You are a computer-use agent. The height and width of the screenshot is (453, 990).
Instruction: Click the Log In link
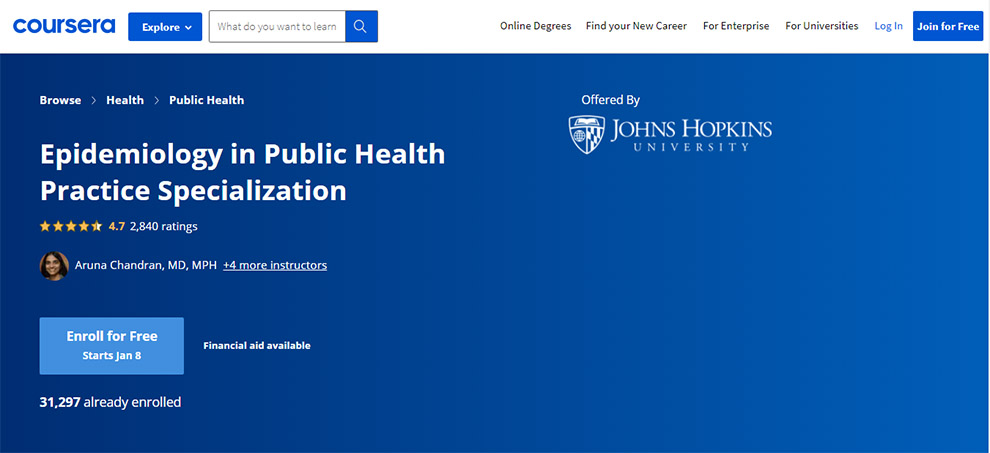coord(888,26)
